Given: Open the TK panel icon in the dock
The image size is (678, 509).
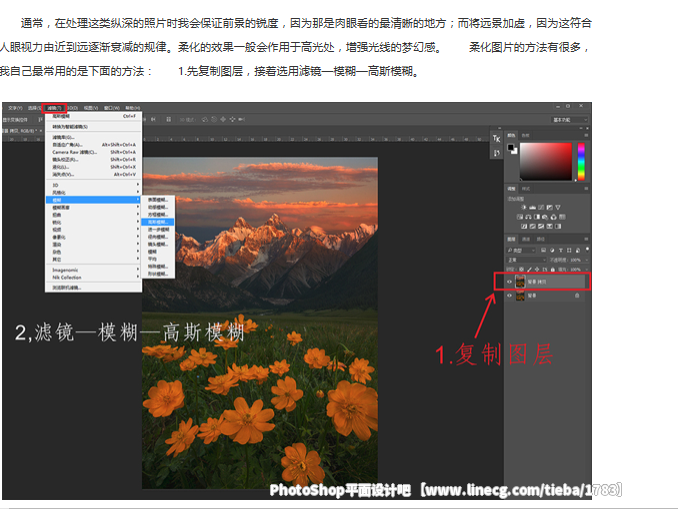Looking at the screenshot, I should [496, 138].
